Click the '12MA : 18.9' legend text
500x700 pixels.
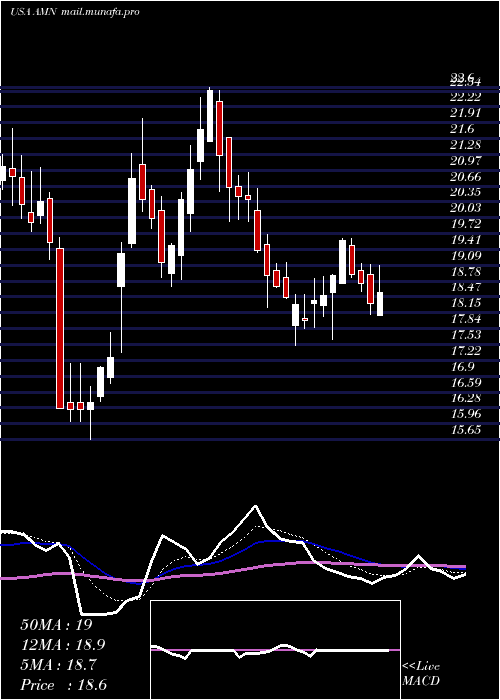coord(65,645)
